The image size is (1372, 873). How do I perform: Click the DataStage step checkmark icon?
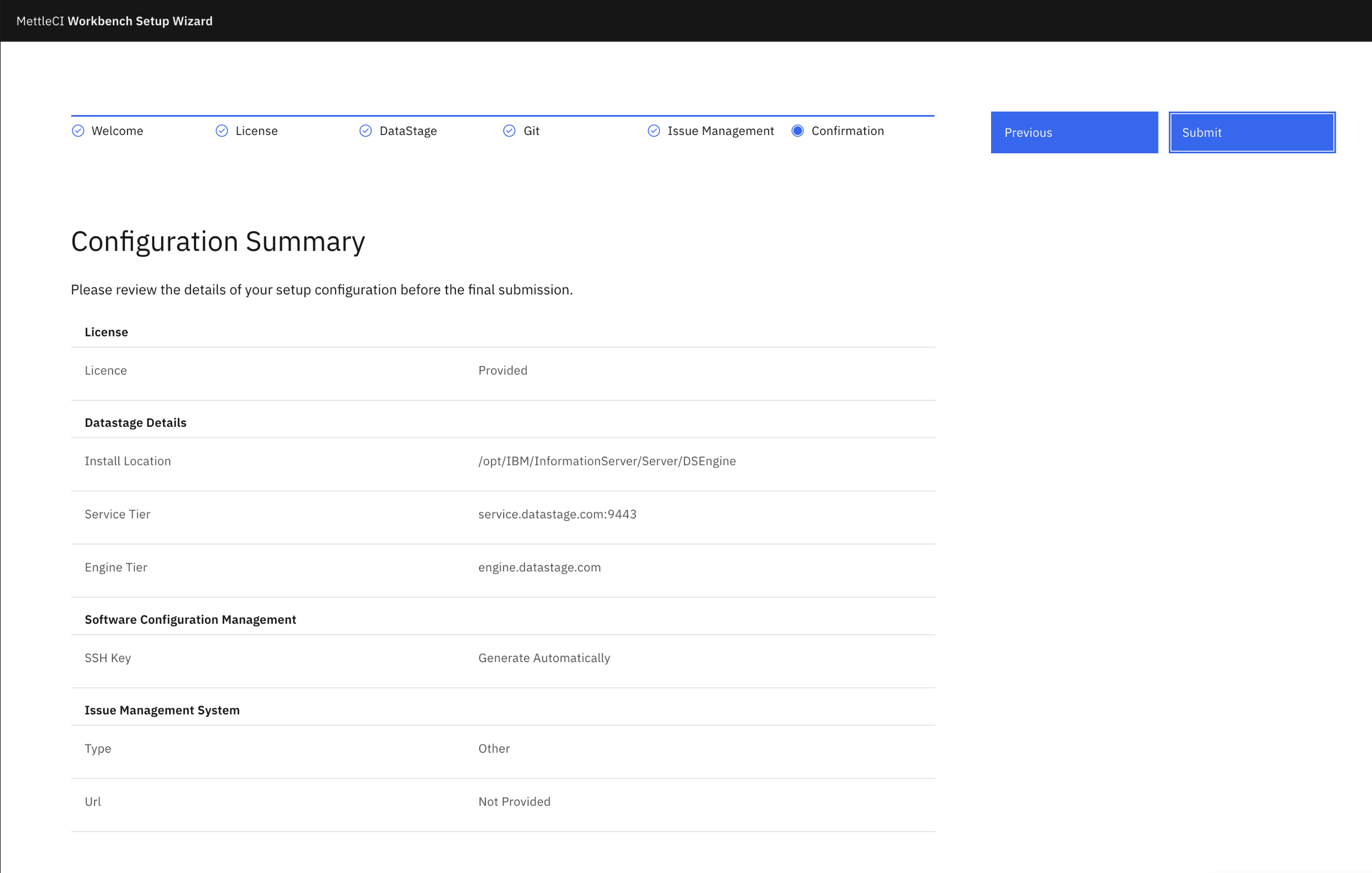click(x=366, y=131)
